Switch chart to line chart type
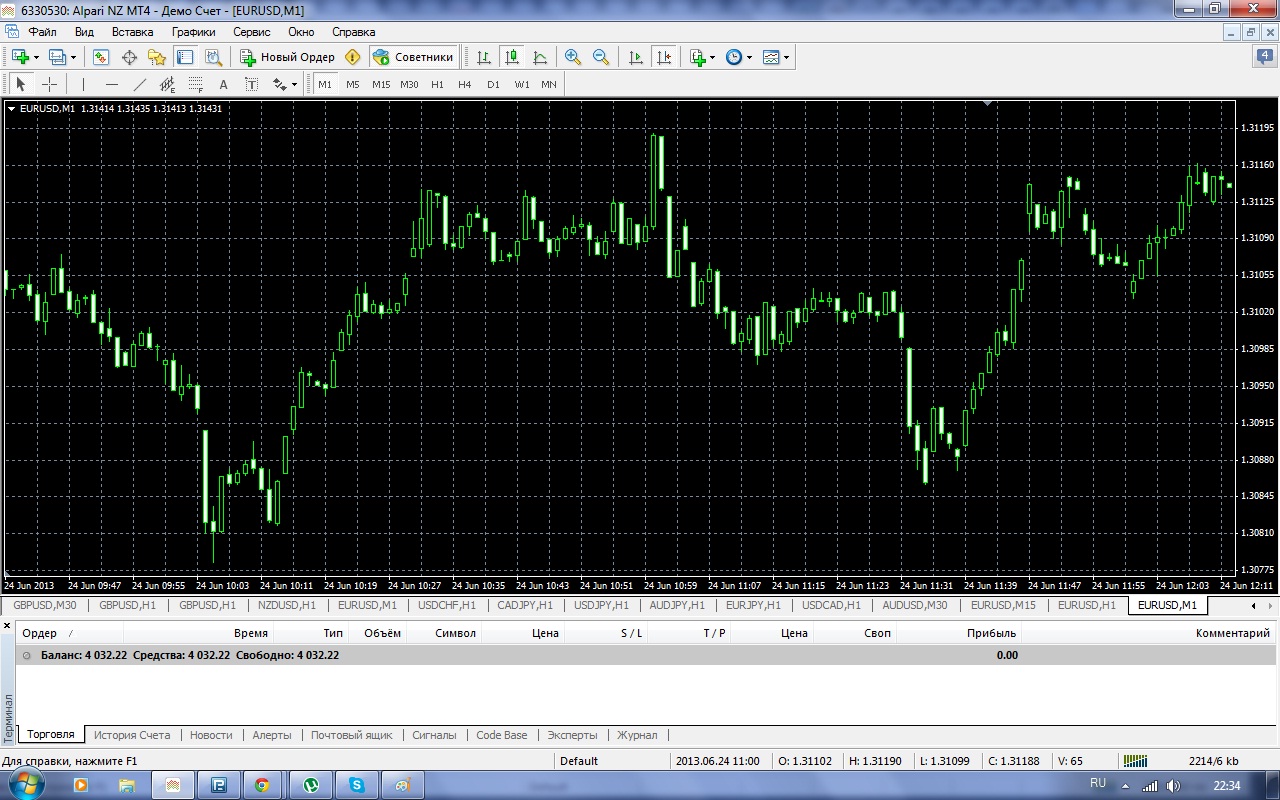 point(540,57)
